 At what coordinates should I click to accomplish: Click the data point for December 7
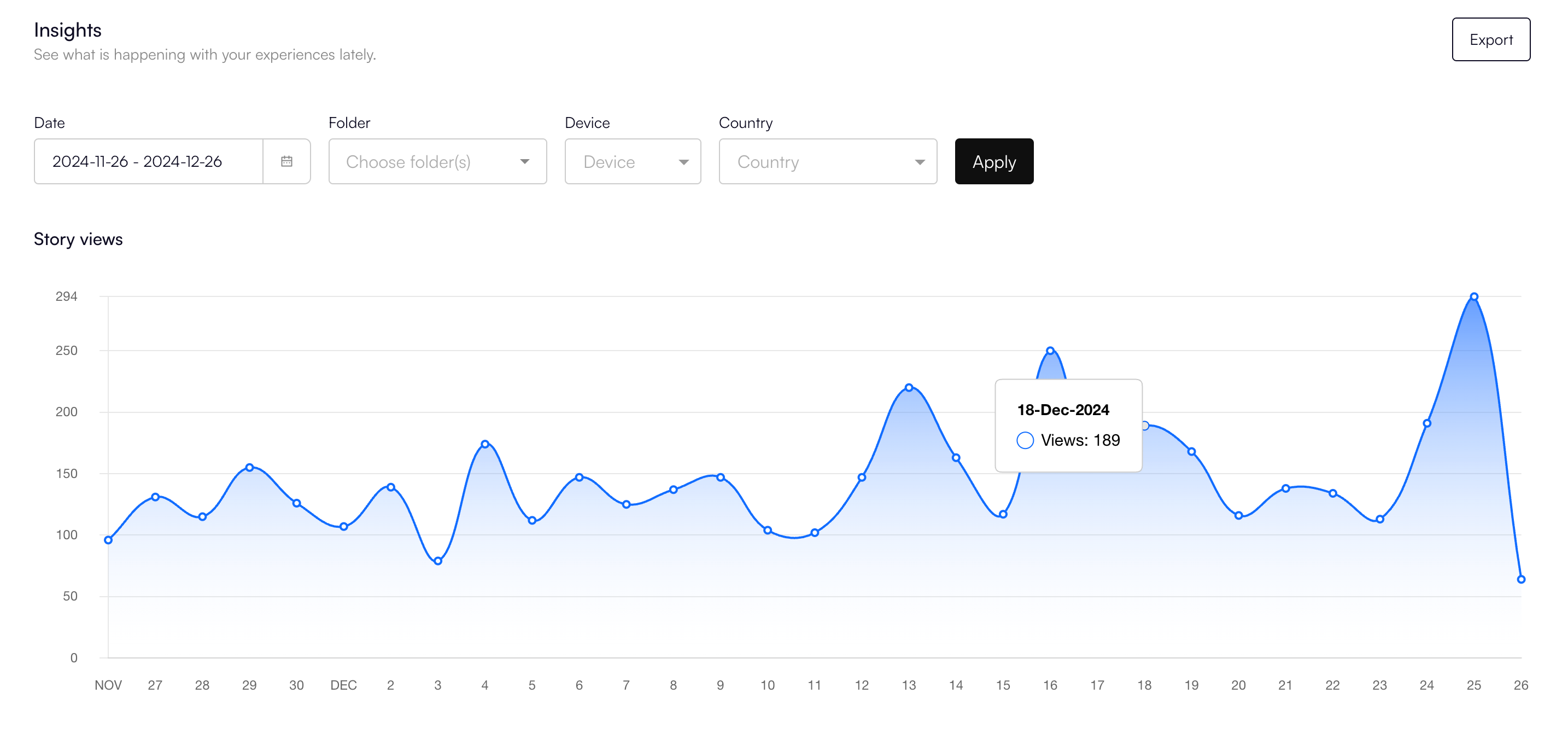[x=627, y=504]
